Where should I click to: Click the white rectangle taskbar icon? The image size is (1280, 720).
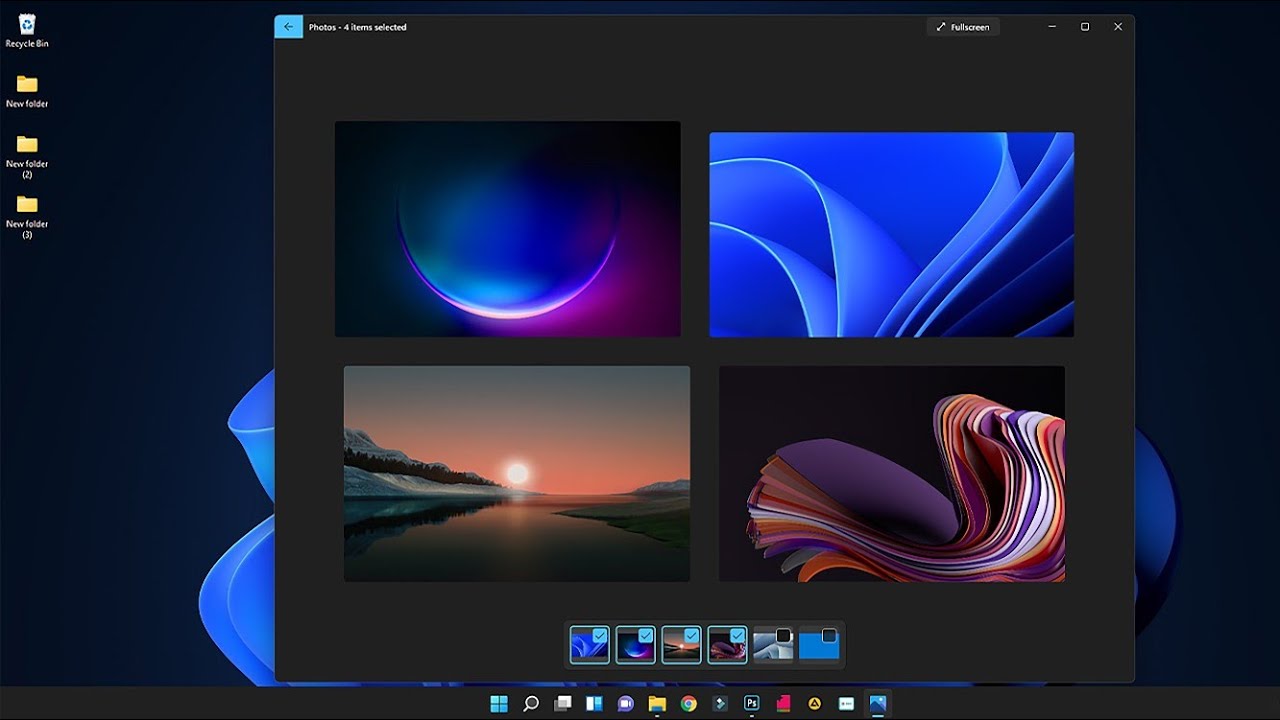(847, 703)
